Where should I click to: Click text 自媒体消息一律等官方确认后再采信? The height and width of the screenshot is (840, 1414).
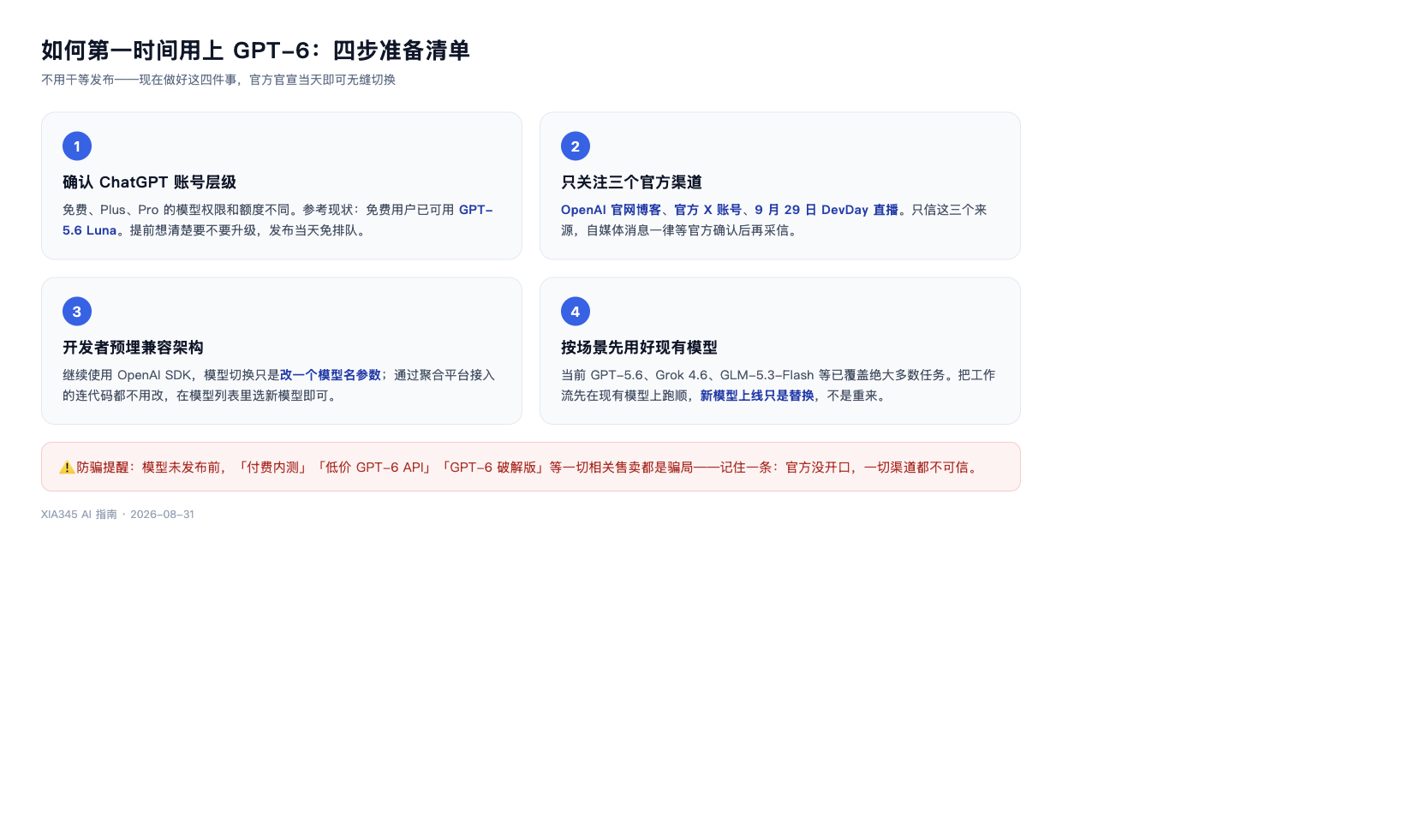pyautogui.click(x=692, y=230)
